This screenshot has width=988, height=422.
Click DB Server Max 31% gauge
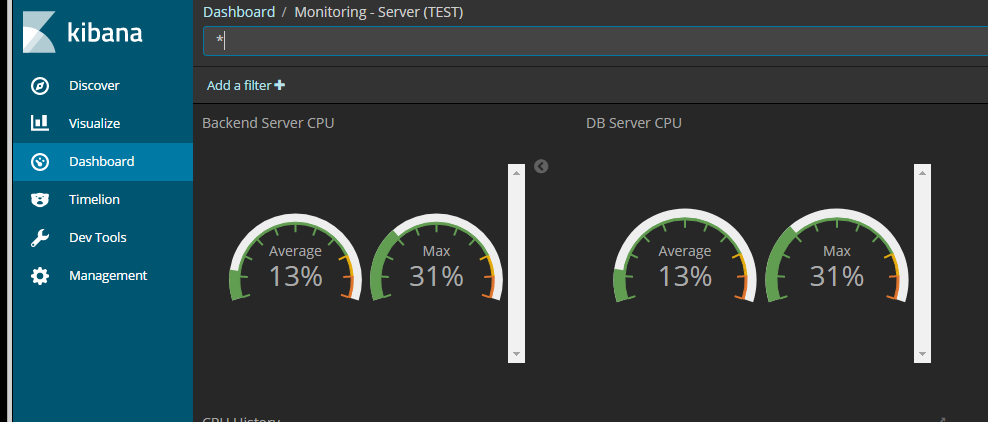pyautogui.click(x=837, y=257)
